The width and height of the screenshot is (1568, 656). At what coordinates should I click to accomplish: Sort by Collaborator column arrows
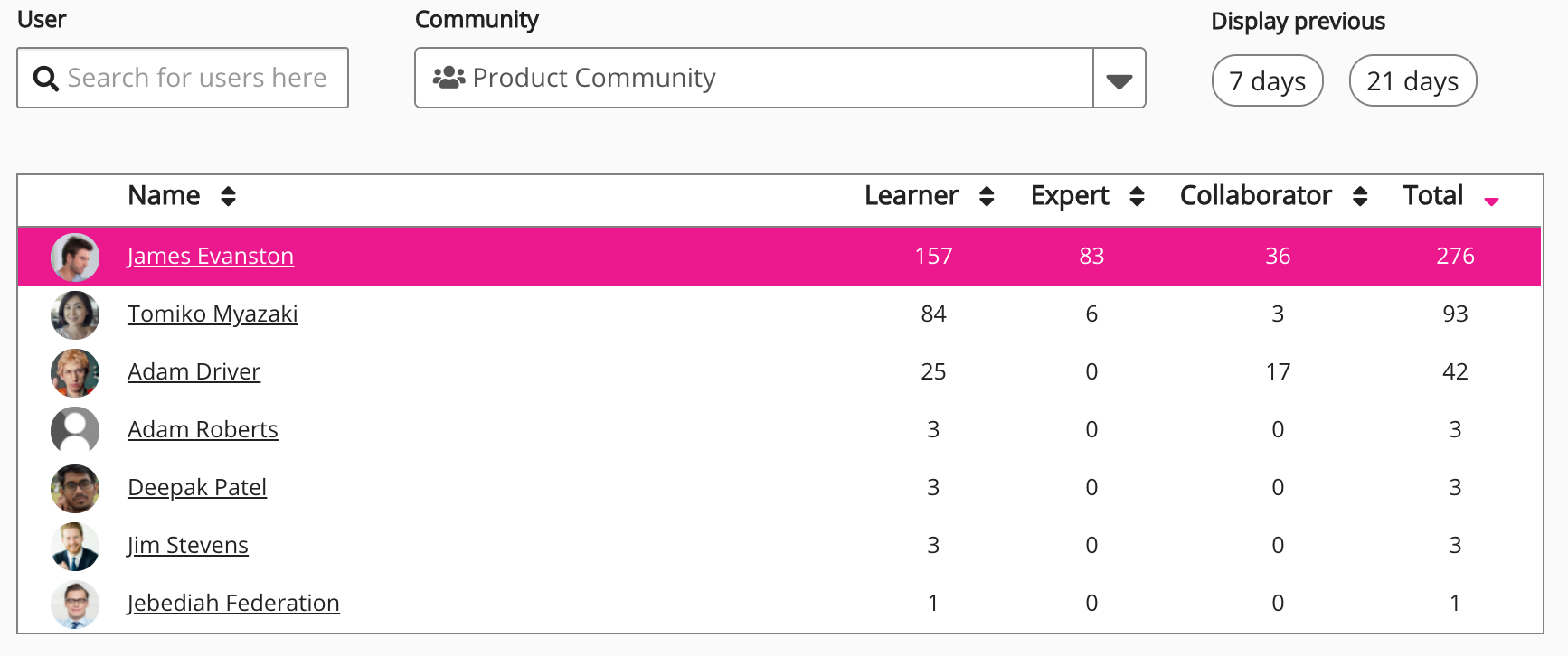[1360, 196]
